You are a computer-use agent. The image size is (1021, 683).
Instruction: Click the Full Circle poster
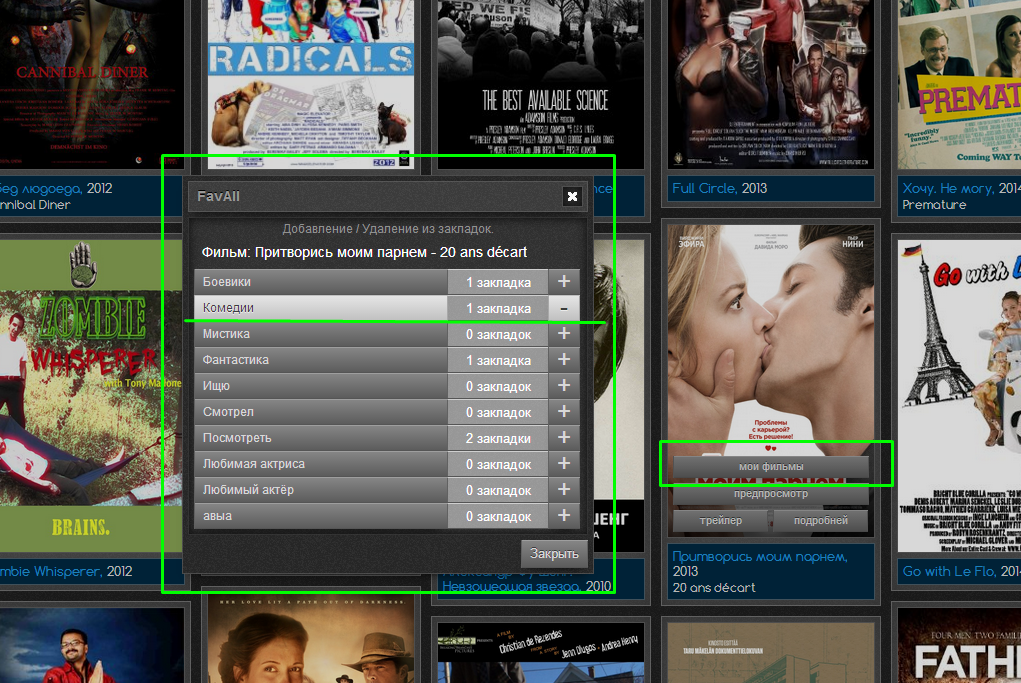[771, 84]
